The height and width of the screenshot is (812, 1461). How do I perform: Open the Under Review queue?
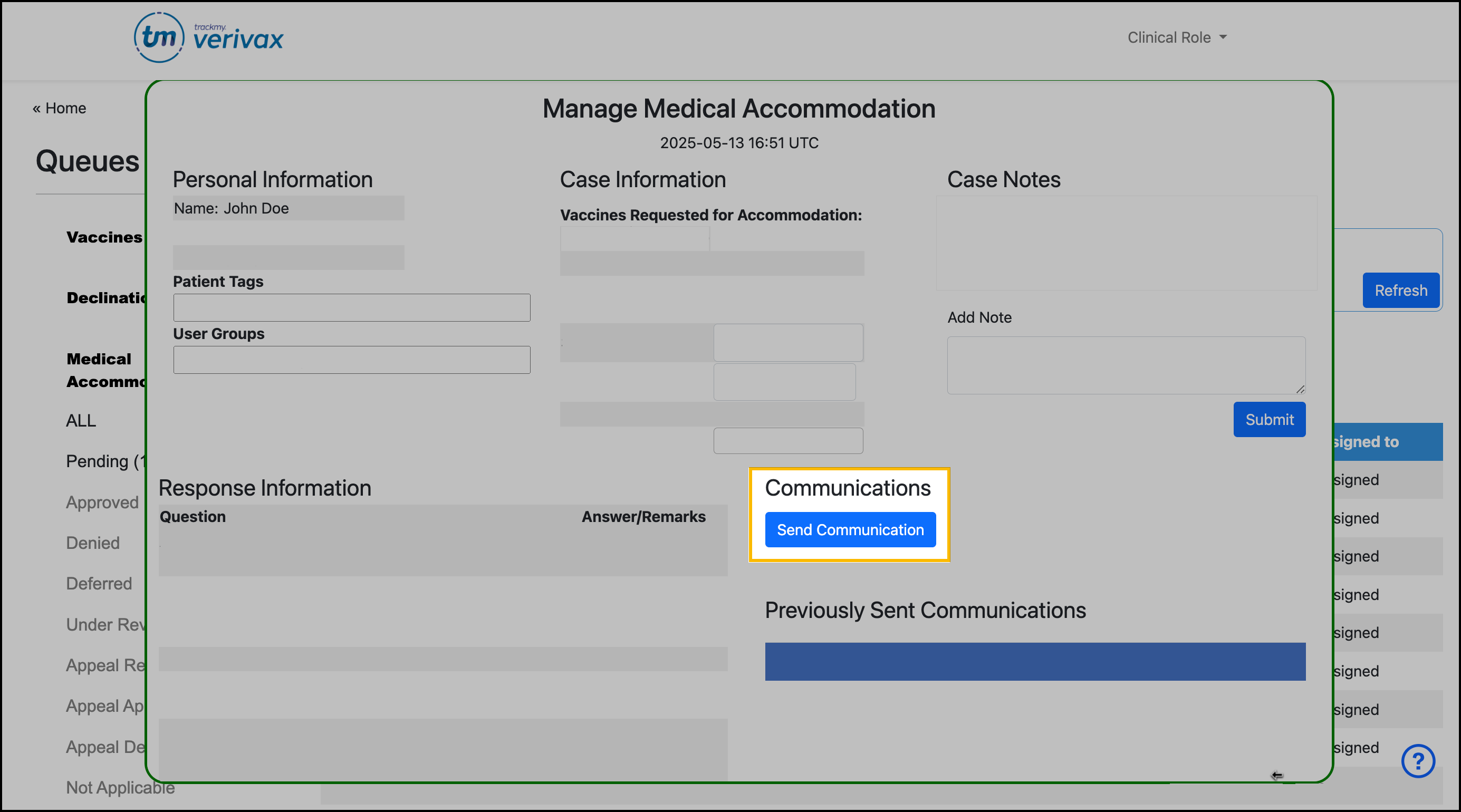pyautogui.click(x=104, y=624)
